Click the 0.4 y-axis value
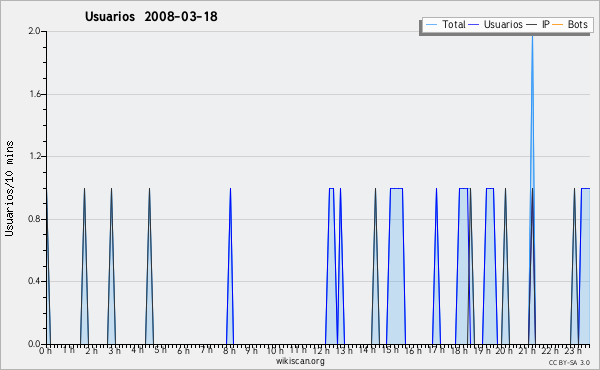This screenshot has height=370, width=600. coord(34,281)
